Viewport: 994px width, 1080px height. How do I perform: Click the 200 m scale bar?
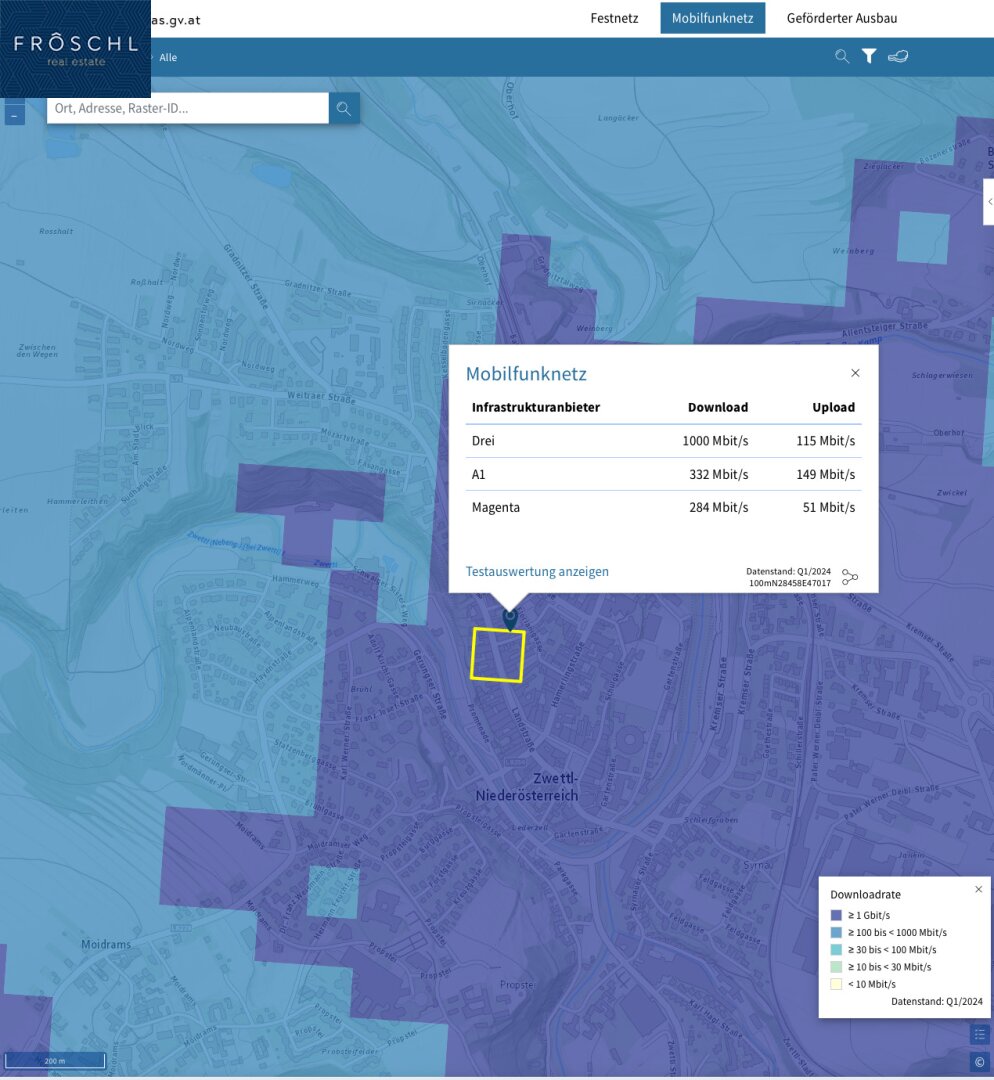pos(54,1061)
